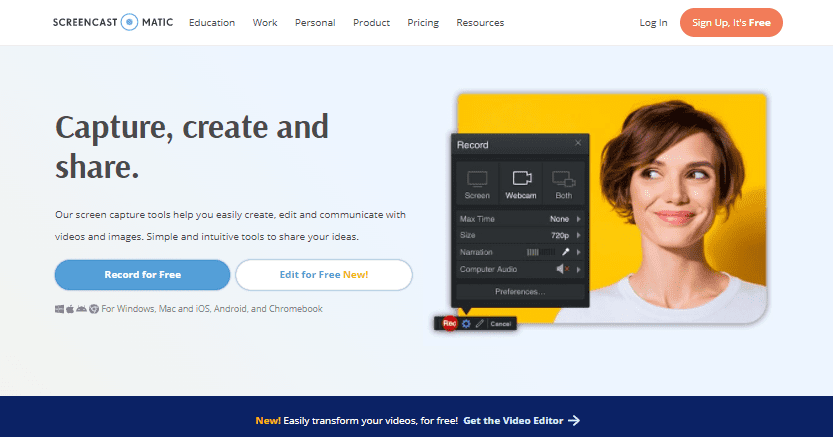Click the Capture, create and share heading
Viewport: 833px width, 437px height.
click(x=192, y=146)
